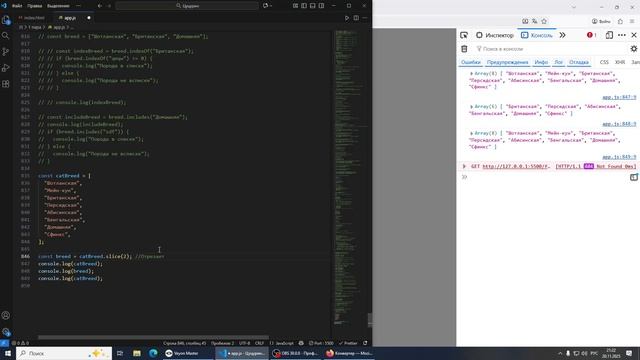The width and height of the screenshot is (640, 360).
Task: Click the red error count badge in DevTools
Action: click(591, 35)
